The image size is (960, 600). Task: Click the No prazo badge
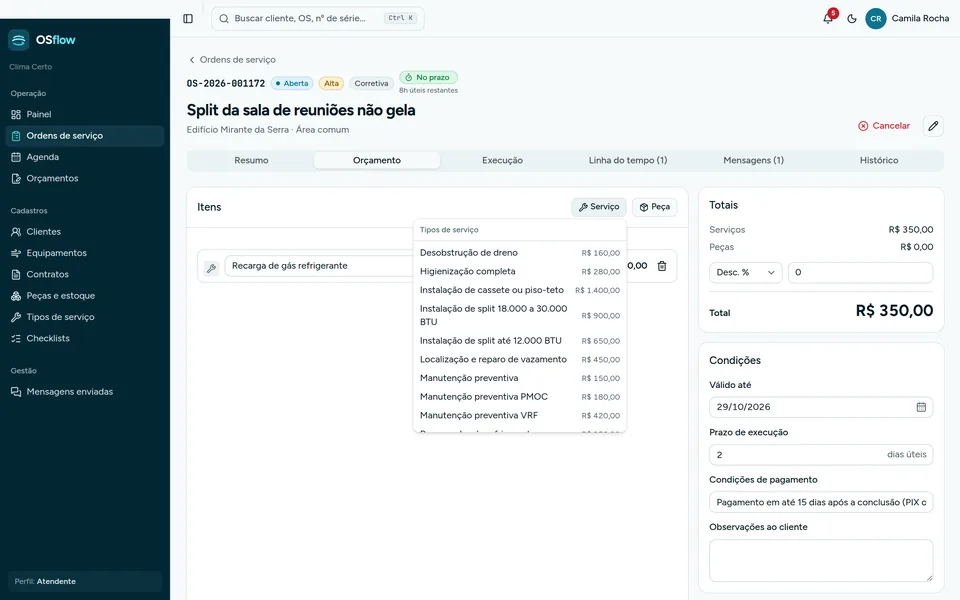tap(428, 77)
